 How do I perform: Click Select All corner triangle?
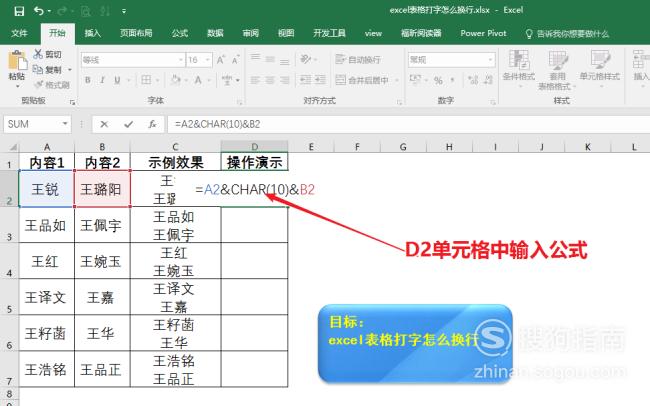coord(13,147)
